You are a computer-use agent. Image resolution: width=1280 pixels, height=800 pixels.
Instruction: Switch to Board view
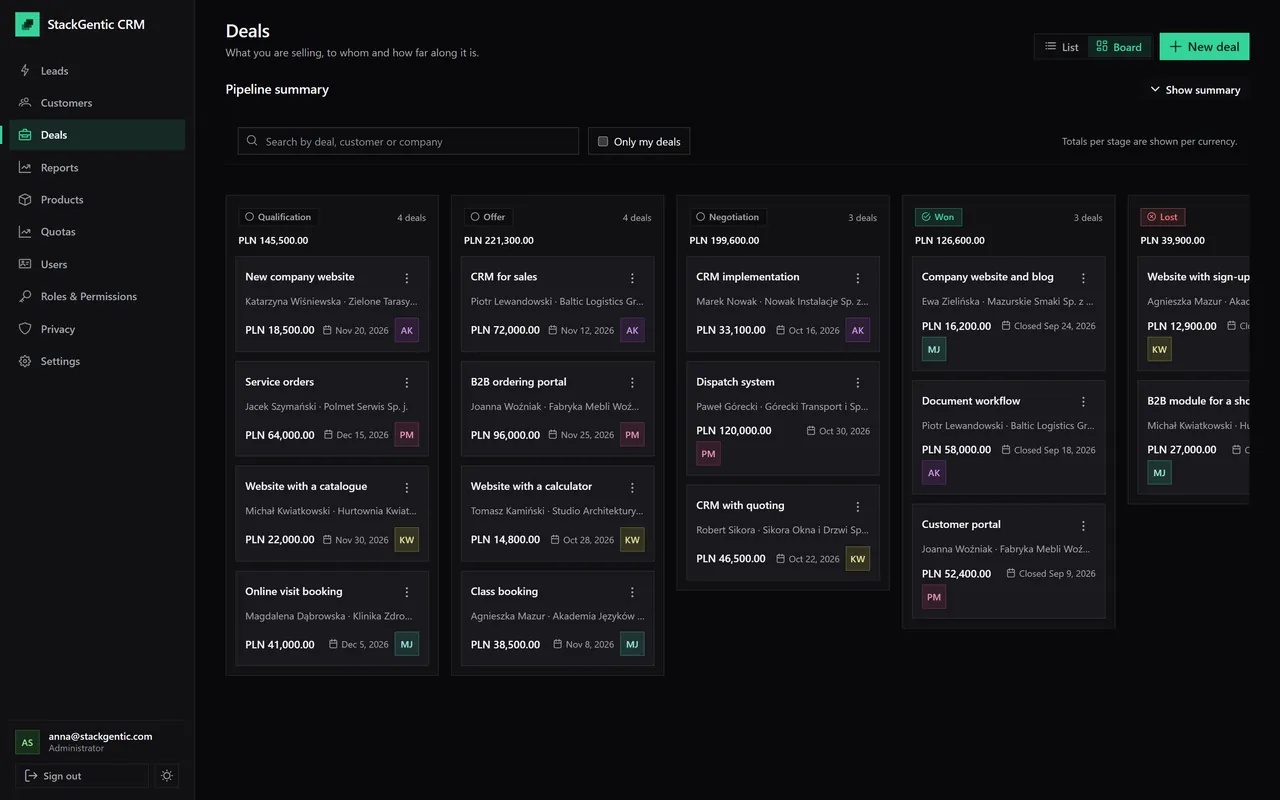pyautogui.click(x=1119, y=47)
